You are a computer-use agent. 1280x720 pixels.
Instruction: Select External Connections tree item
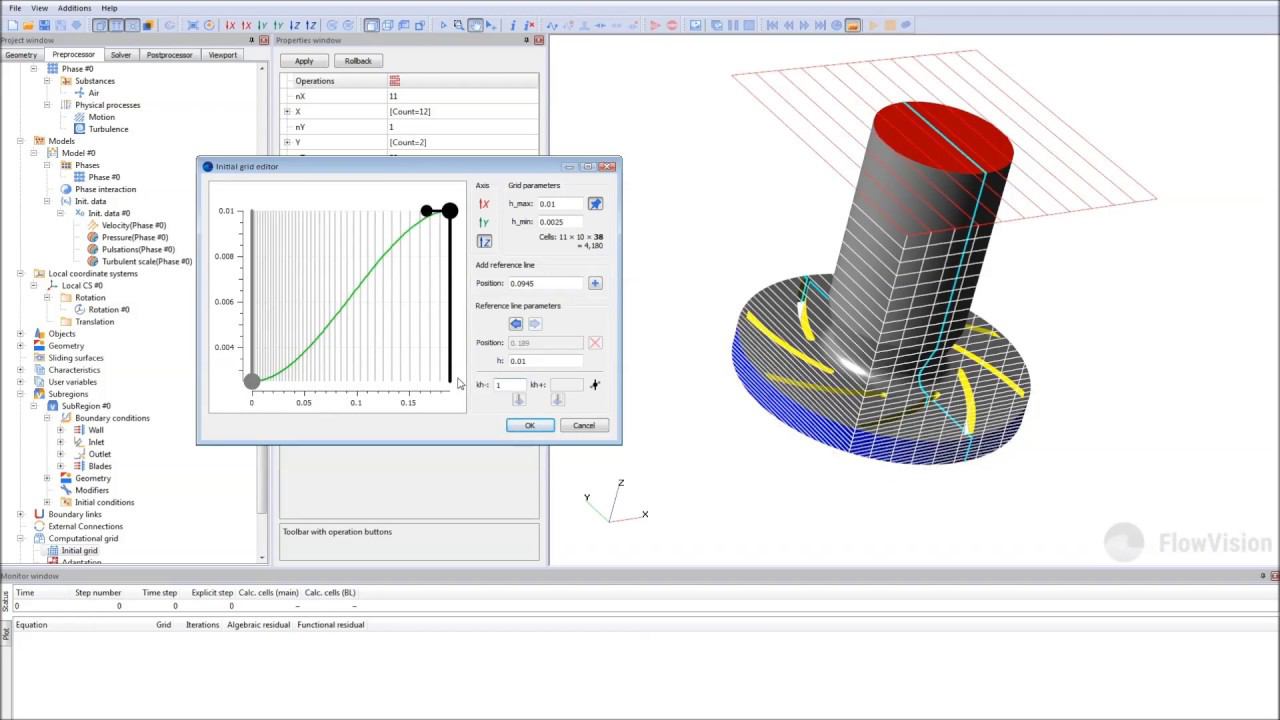coord(85,527)
